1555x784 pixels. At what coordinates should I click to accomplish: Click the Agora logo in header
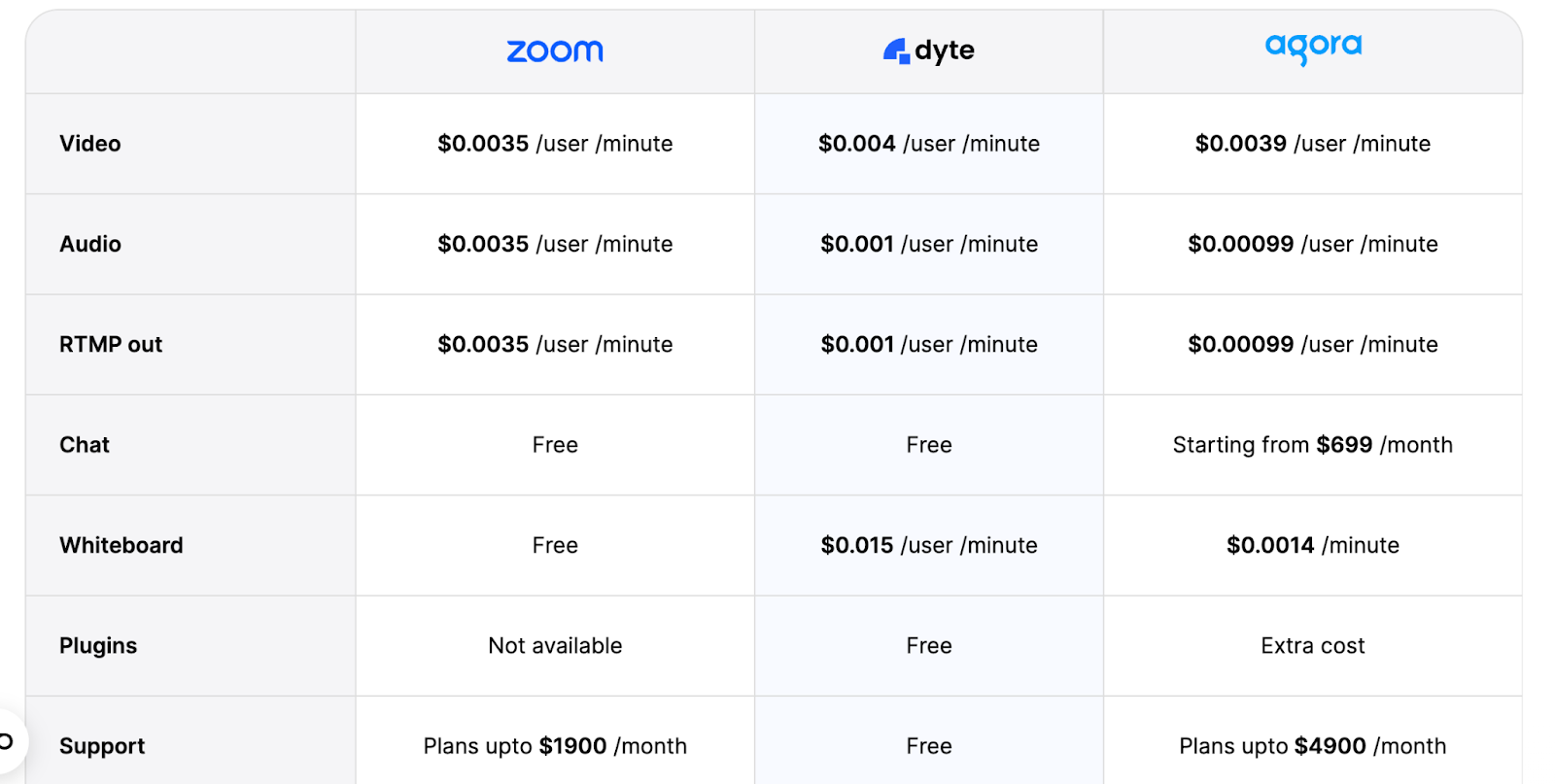coord(1313,48)
